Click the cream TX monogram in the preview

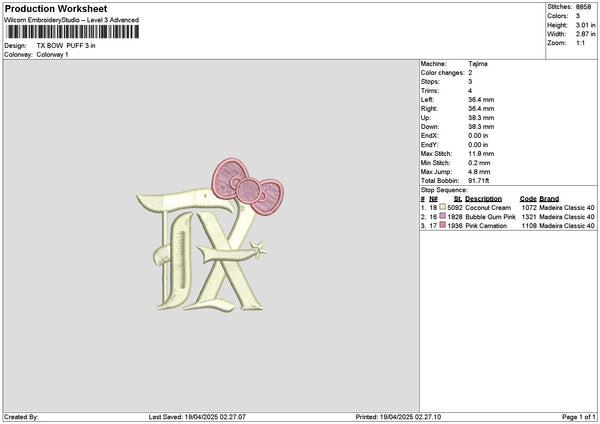(x=201, y=251)
